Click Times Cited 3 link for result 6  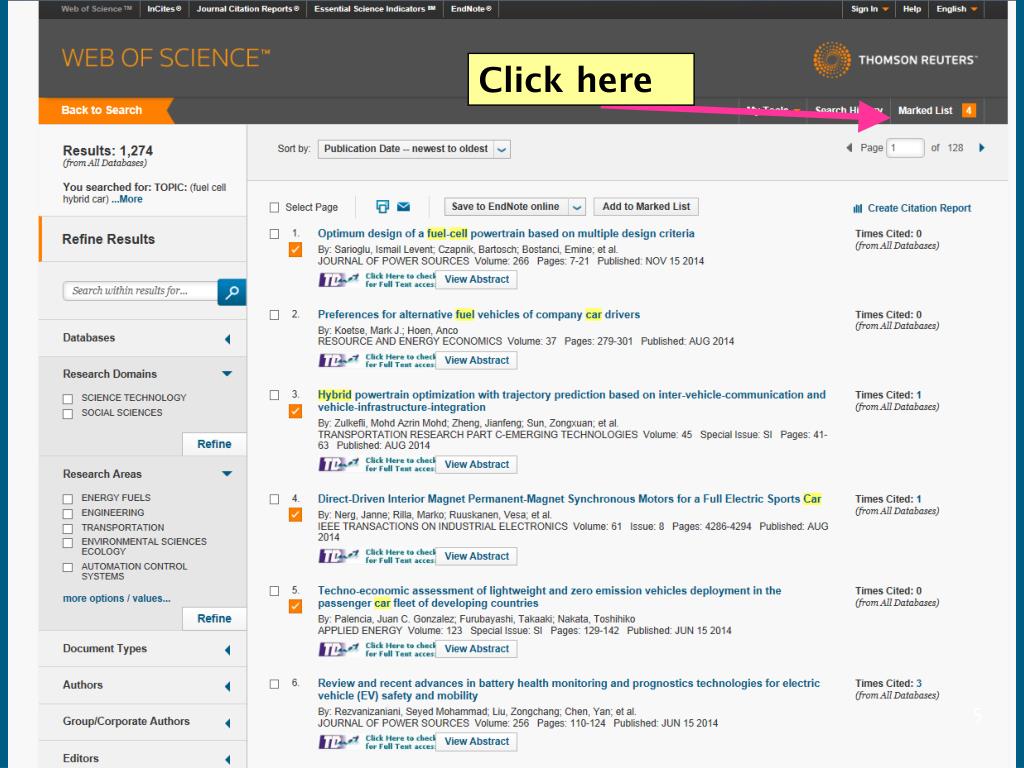point(918,683)
